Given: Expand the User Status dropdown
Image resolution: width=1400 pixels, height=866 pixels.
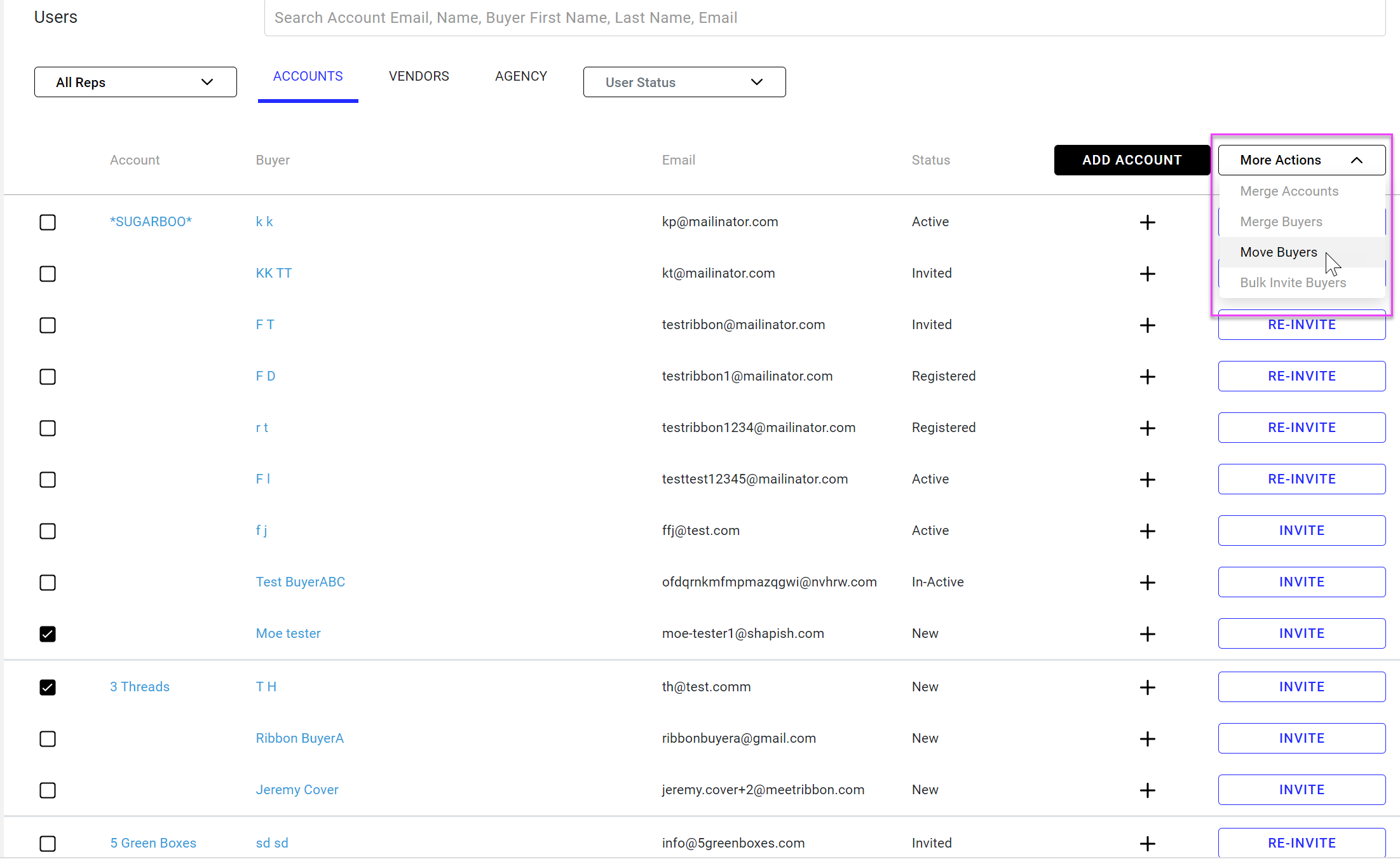Looking at the screenshot, I should (684, 82).
